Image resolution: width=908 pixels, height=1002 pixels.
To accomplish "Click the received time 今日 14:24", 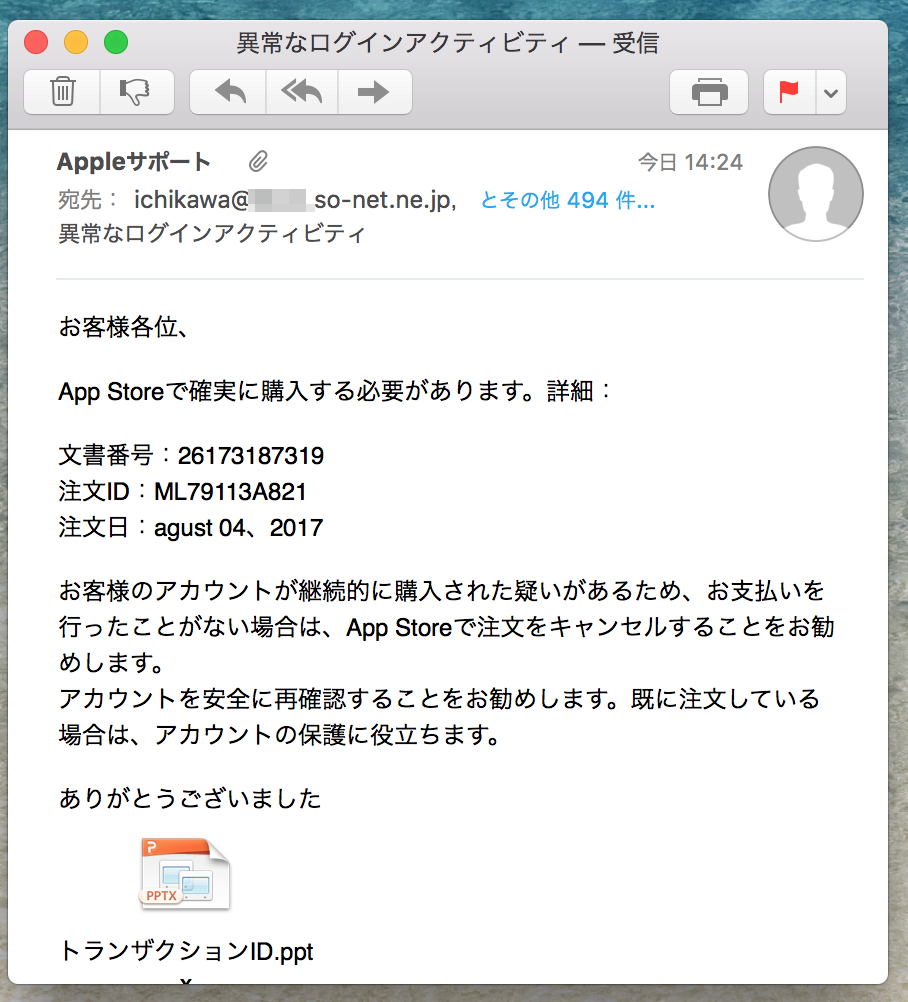I will [690, 162].
